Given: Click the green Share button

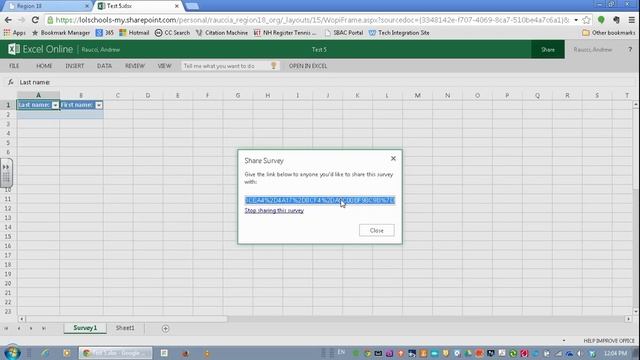Looking at the screenshot, I should pyautogui.click(x=548, y=49).
